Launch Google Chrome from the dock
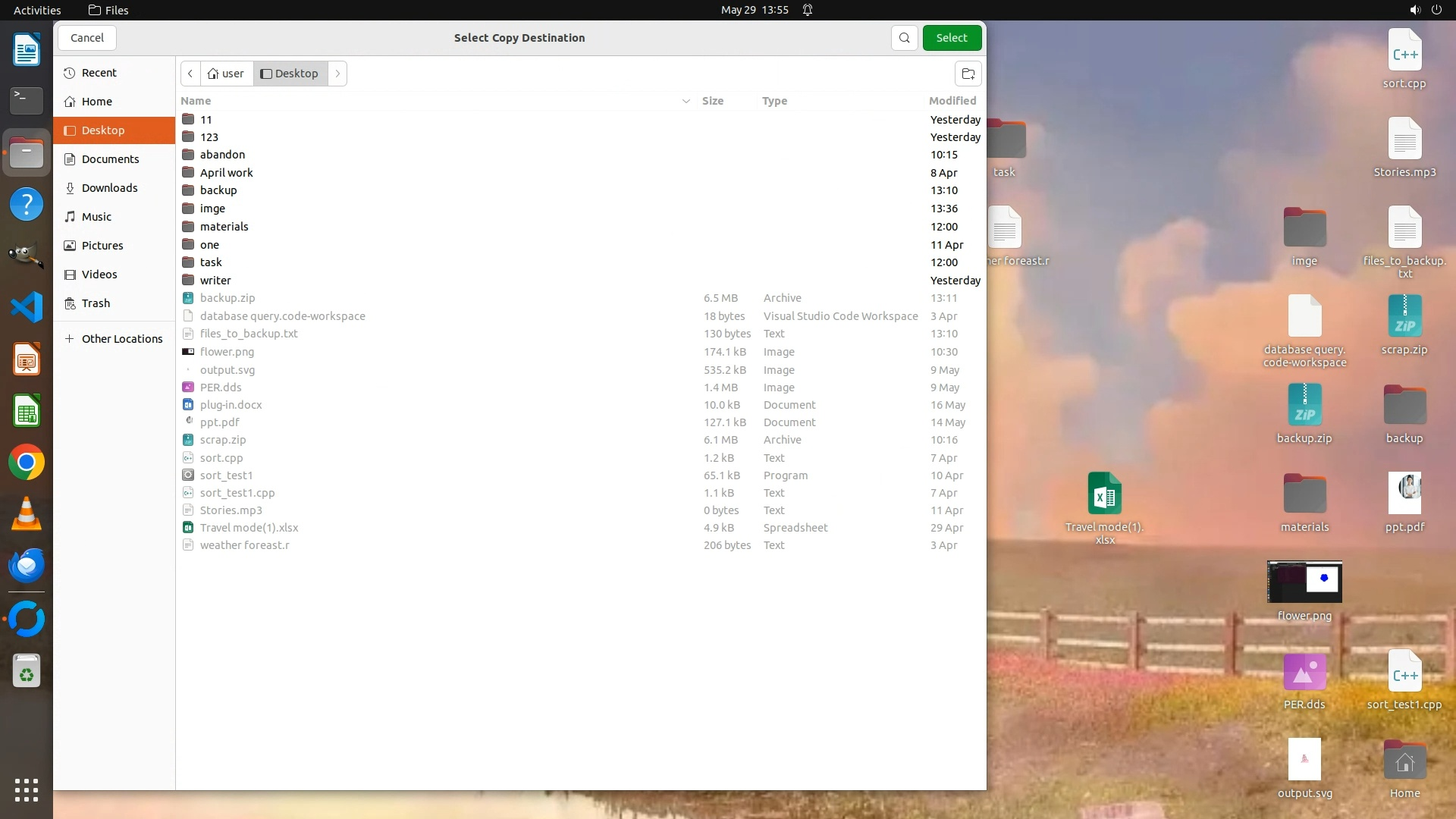Image resolution: width=1456 pixels, height=819 pixels. pos(27,463)
